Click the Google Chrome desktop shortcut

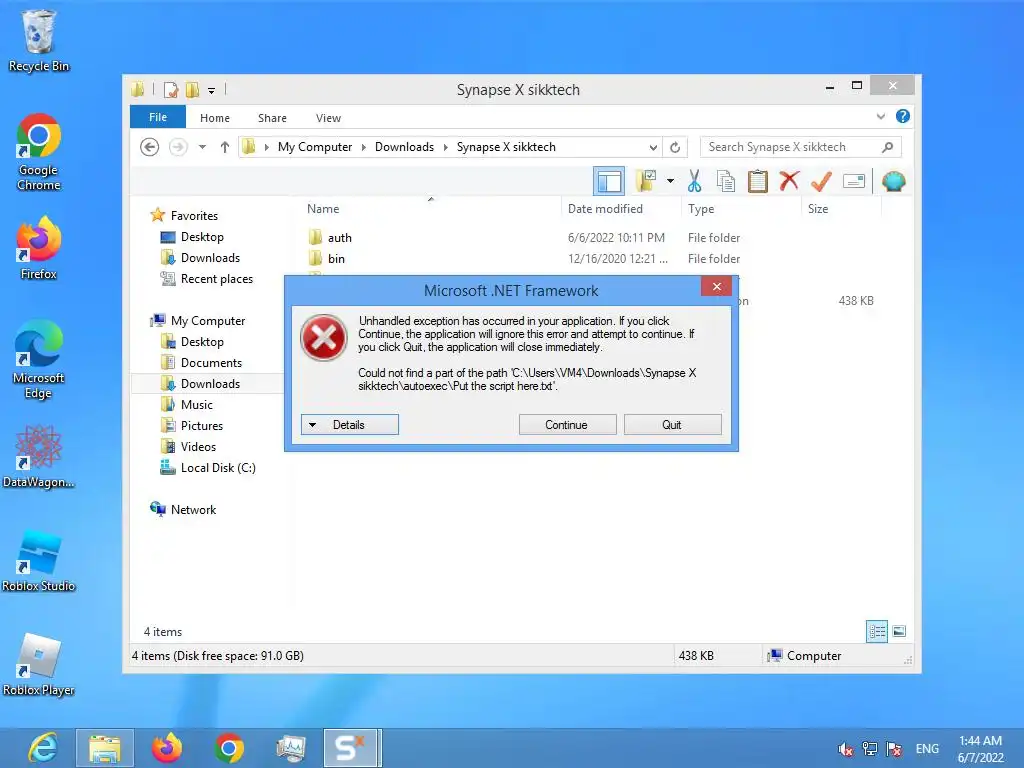click(39, 152)
